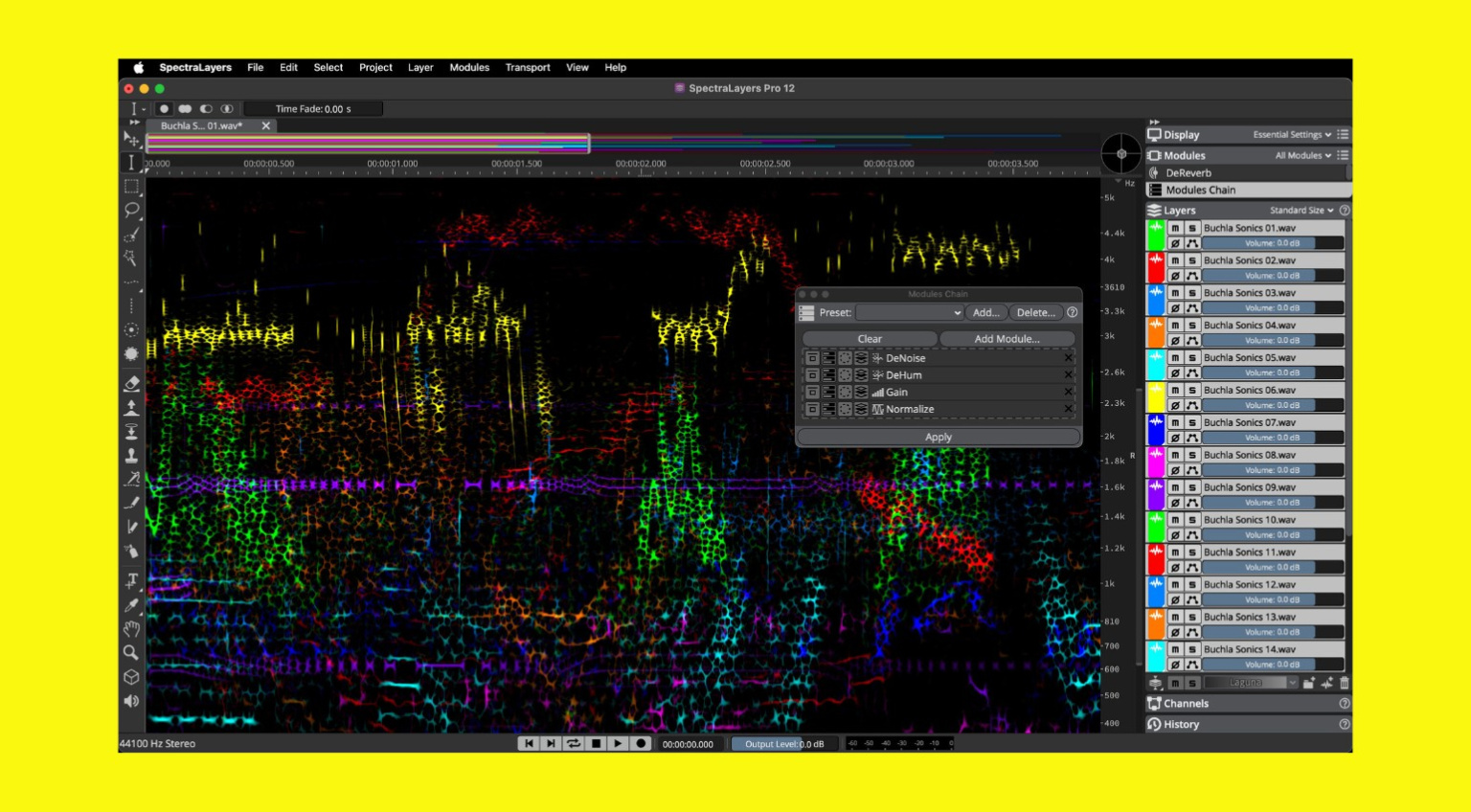Select the Eraser tool
The image size is (1471, 812).
[x=132, y=383]
